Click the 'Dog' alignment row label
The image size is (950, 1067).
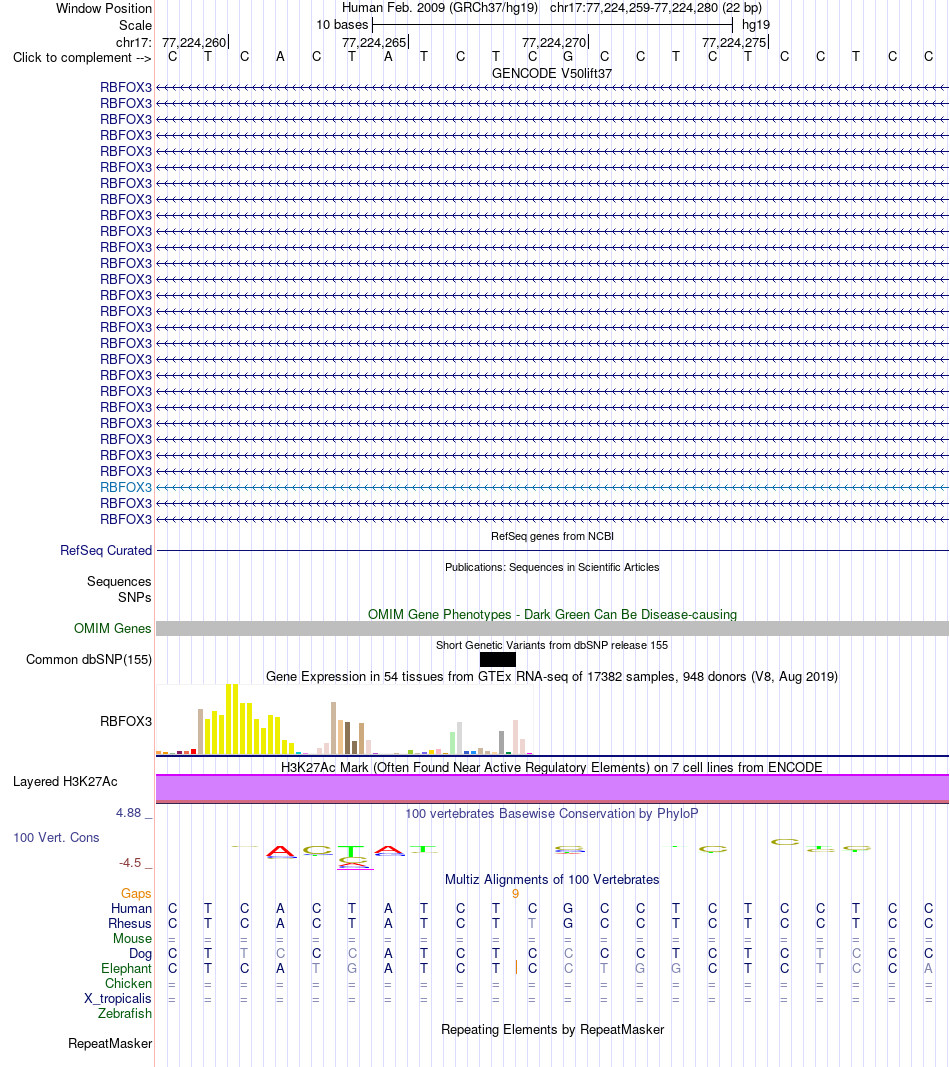click(140, 953)
